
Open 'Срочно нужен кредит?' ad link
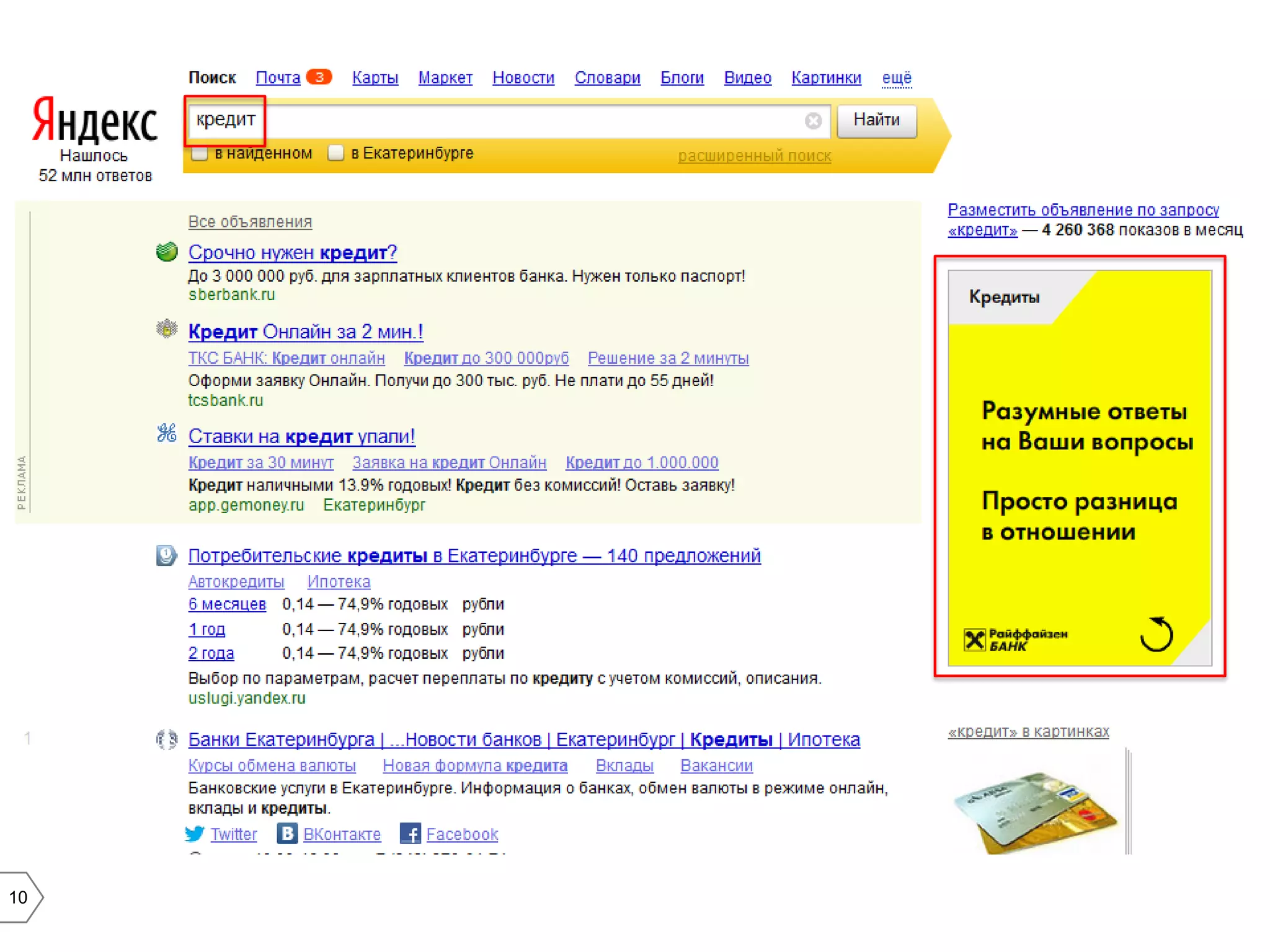tap(292, 252)
